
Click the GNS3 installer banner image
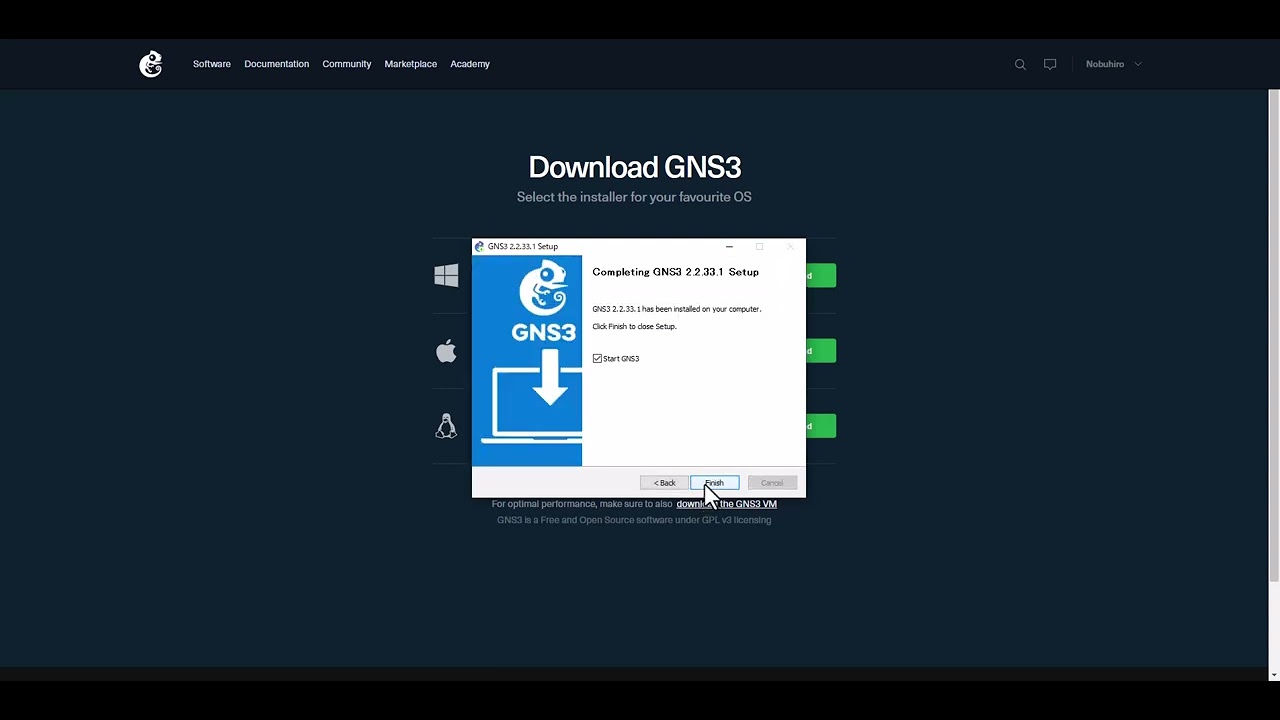527,361
